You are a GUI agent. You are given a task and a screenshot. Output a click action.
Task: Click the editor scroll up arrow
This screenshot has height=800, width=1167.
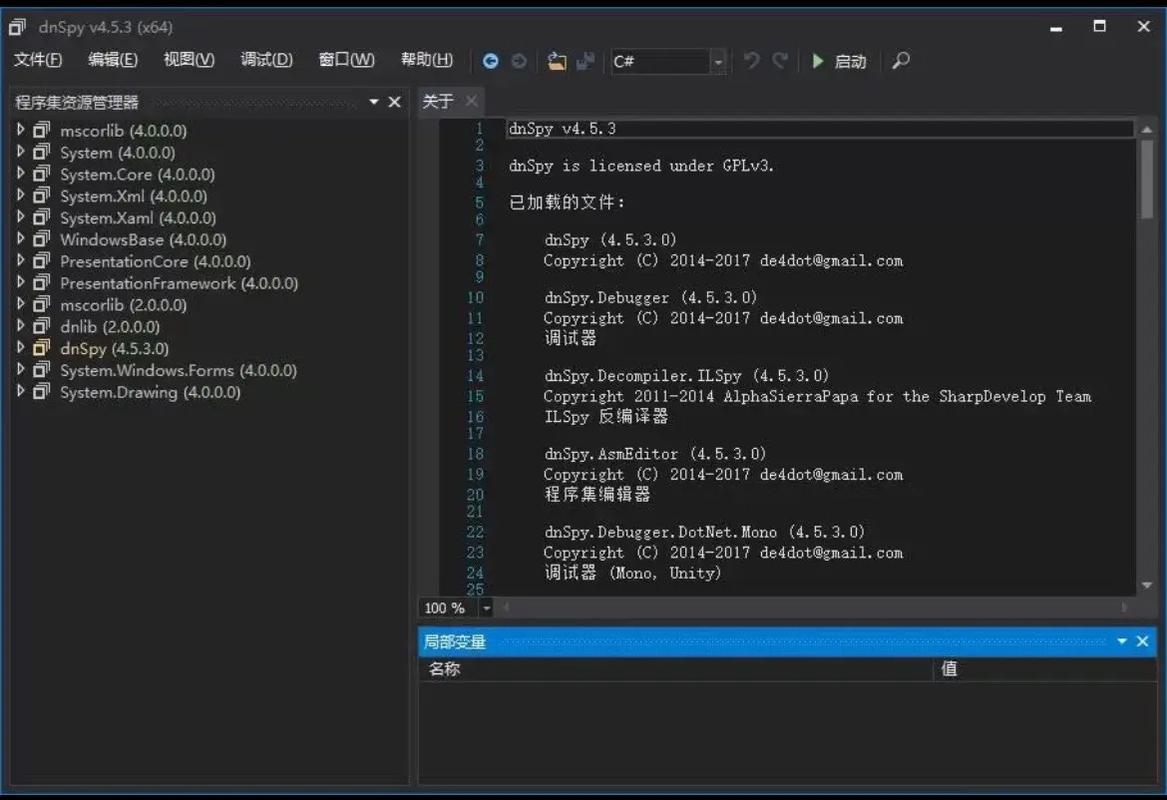click(1147, 129)
